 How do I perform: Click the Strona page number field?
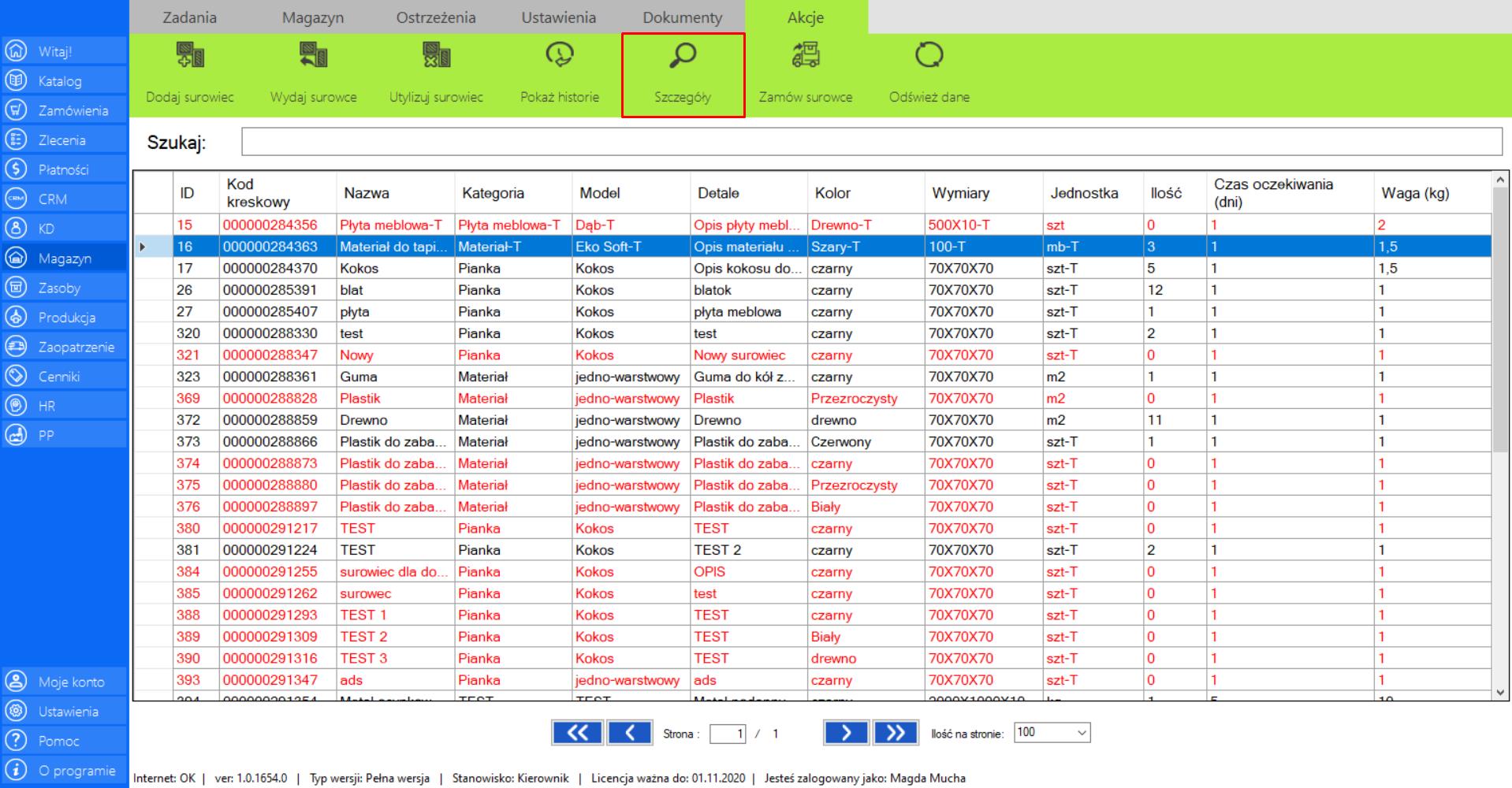pyautogui.click(x=728, y=734)
